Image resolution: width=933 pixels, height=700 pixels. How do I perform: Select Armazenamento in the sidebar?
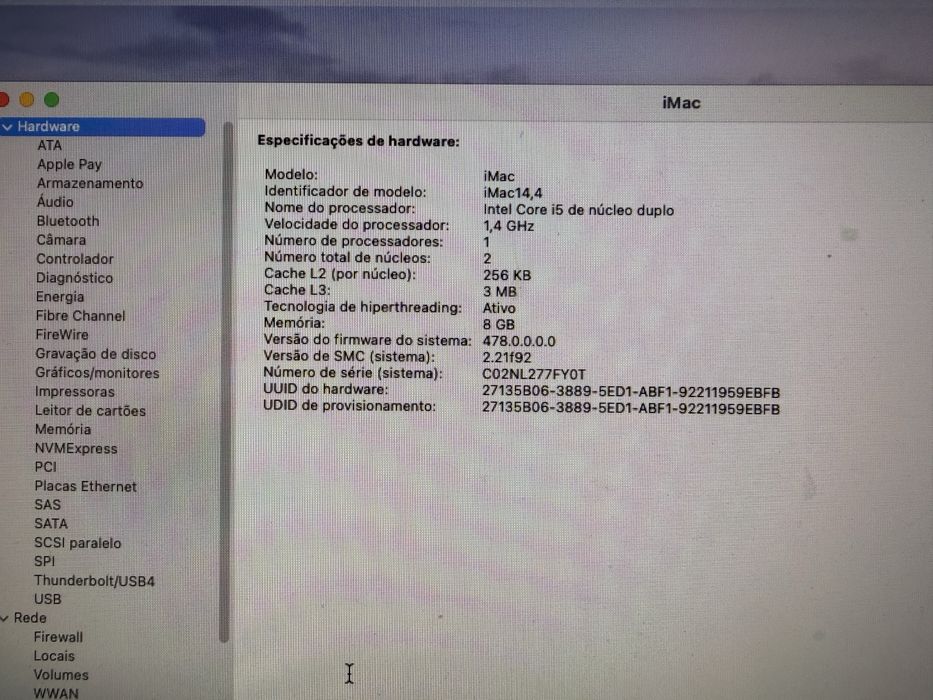pyautogui.click(x=90, y=183)
